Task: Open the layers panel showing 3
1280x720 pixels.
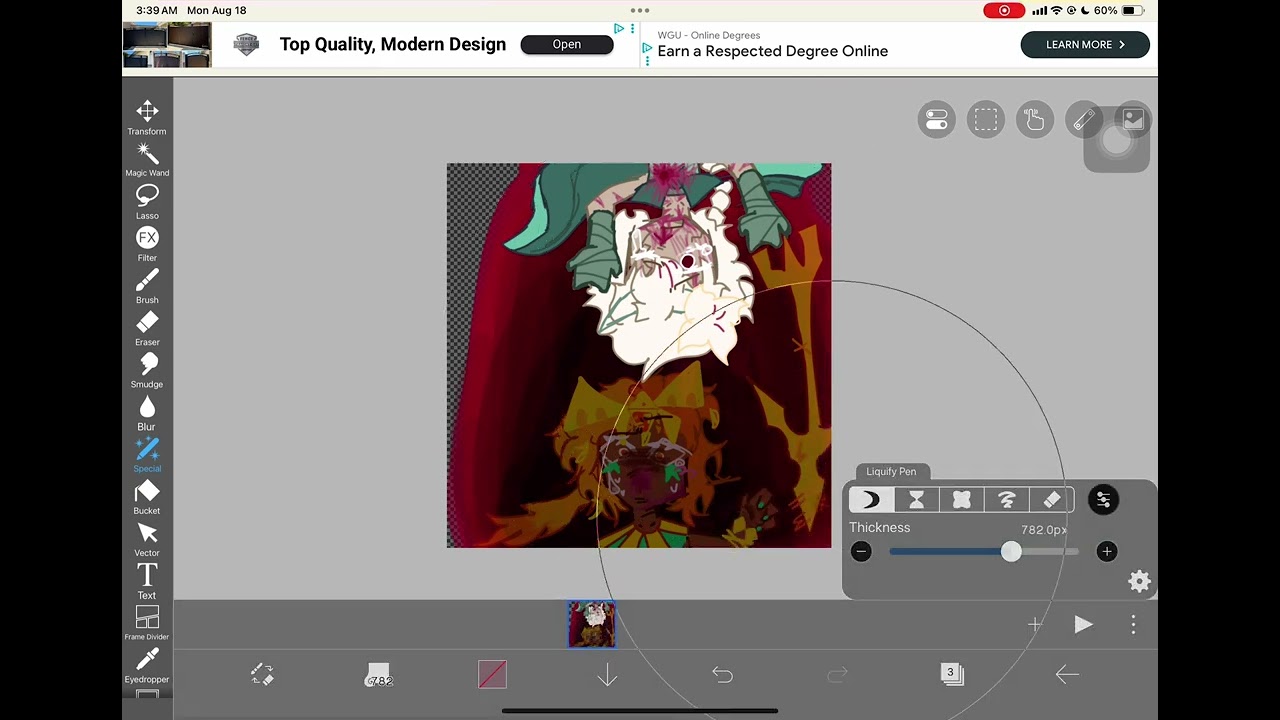Action: tap(951, 675)
